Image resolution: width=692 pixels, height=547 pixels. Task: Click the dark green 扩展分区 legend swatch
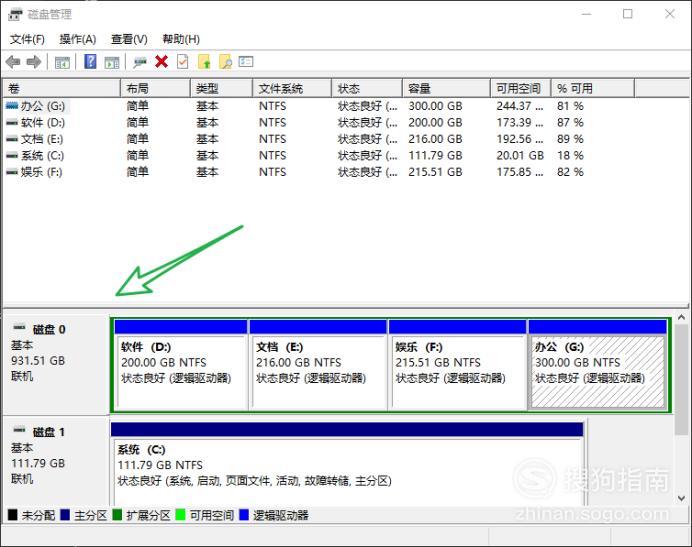click(117, 515)
